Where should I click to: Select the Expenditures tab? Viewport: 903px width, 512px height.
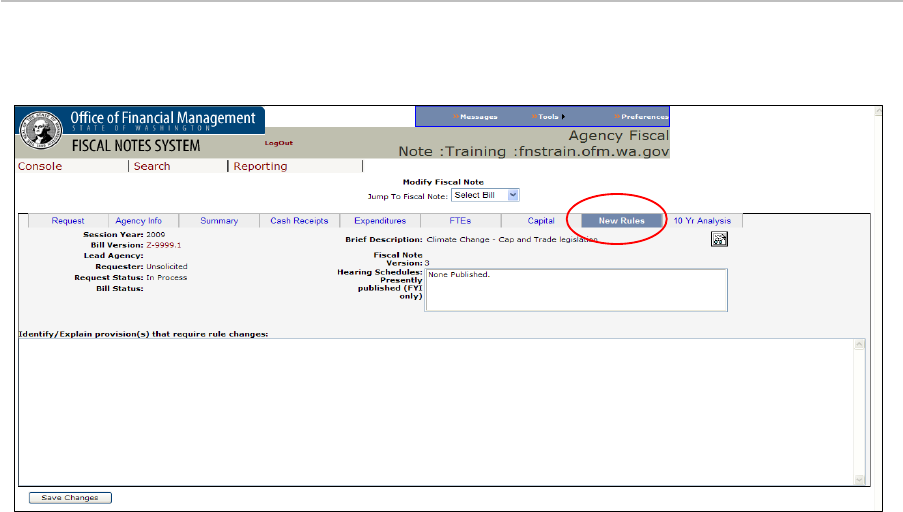click(380, 221)
